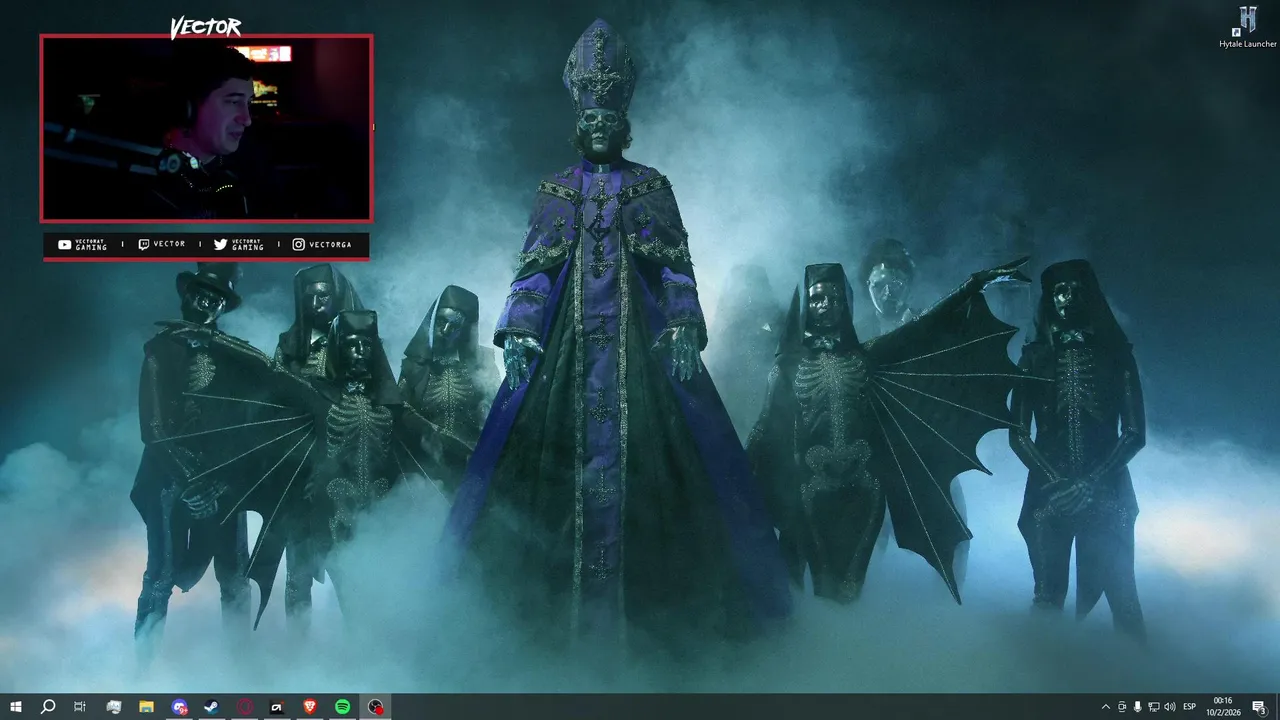Open Task View on taskbar
This screenshot has height=720, width=1280.
pos(80,707)
